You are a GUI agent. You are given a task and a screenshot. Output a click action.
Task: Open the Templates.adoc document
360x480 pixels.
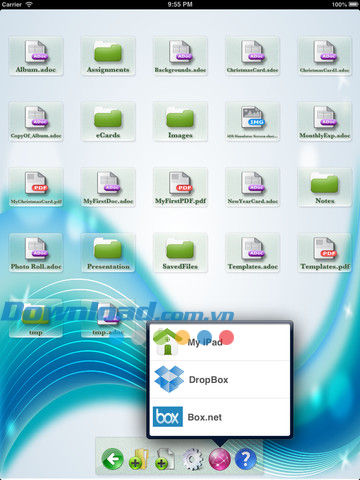click(x=252, y=253)
